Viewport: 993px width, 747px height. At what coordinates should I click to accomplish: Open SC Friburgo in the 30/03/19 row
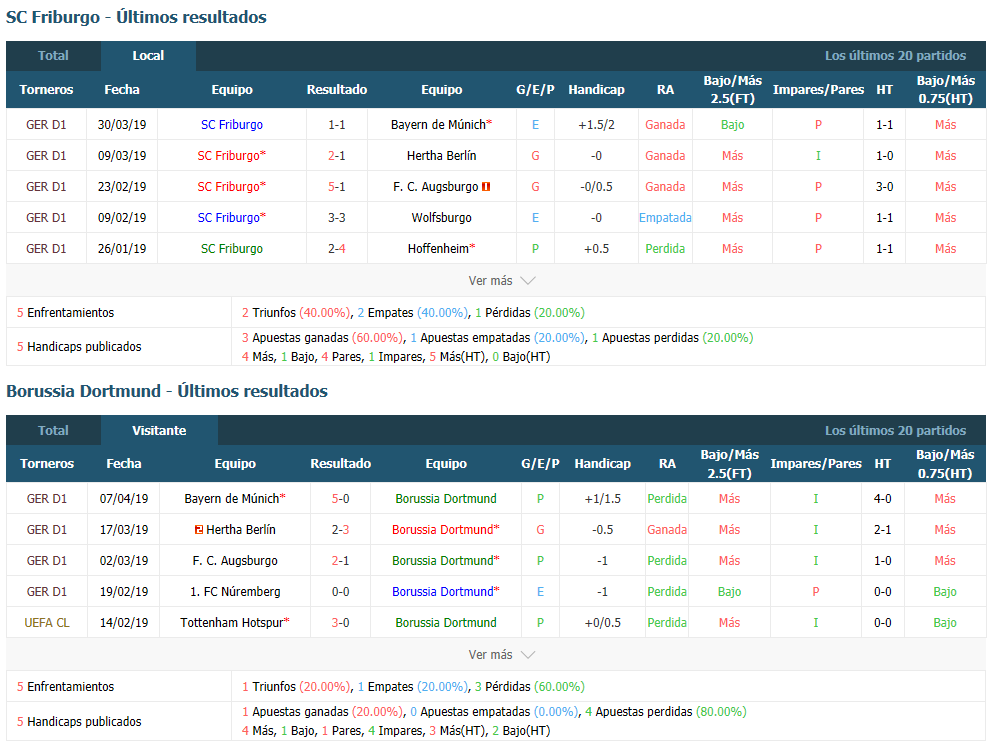tap(232, 125)
